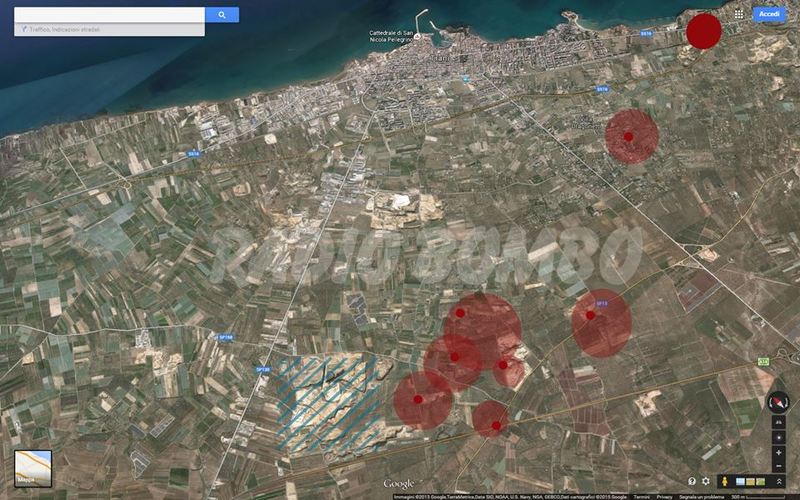Screen dimensions: 800x500
Task: Switch to Map view via Mappa thumbnail
Action: (33, 467)
